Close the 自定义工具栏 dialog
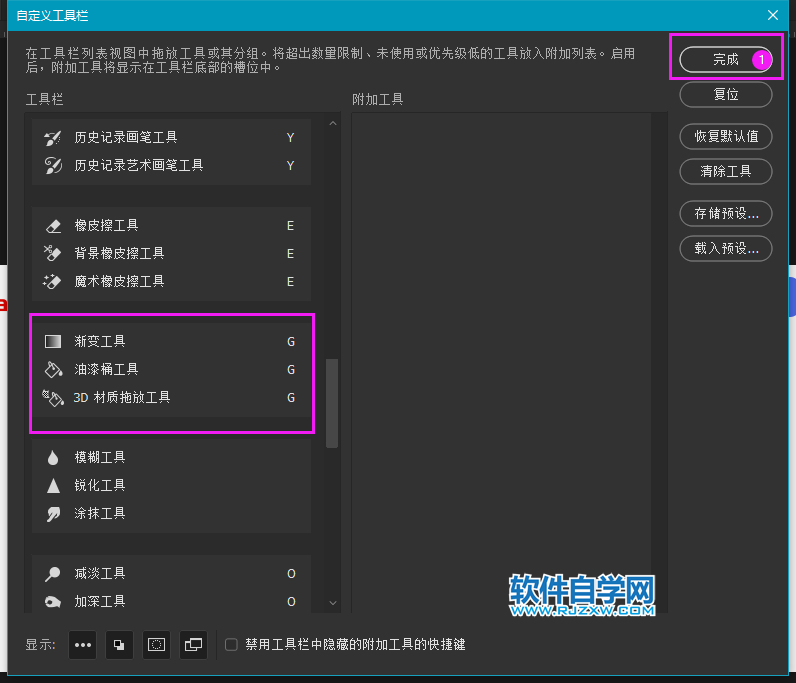The width and height of the screenshot is (796, 683). click(x=773, y=15)
